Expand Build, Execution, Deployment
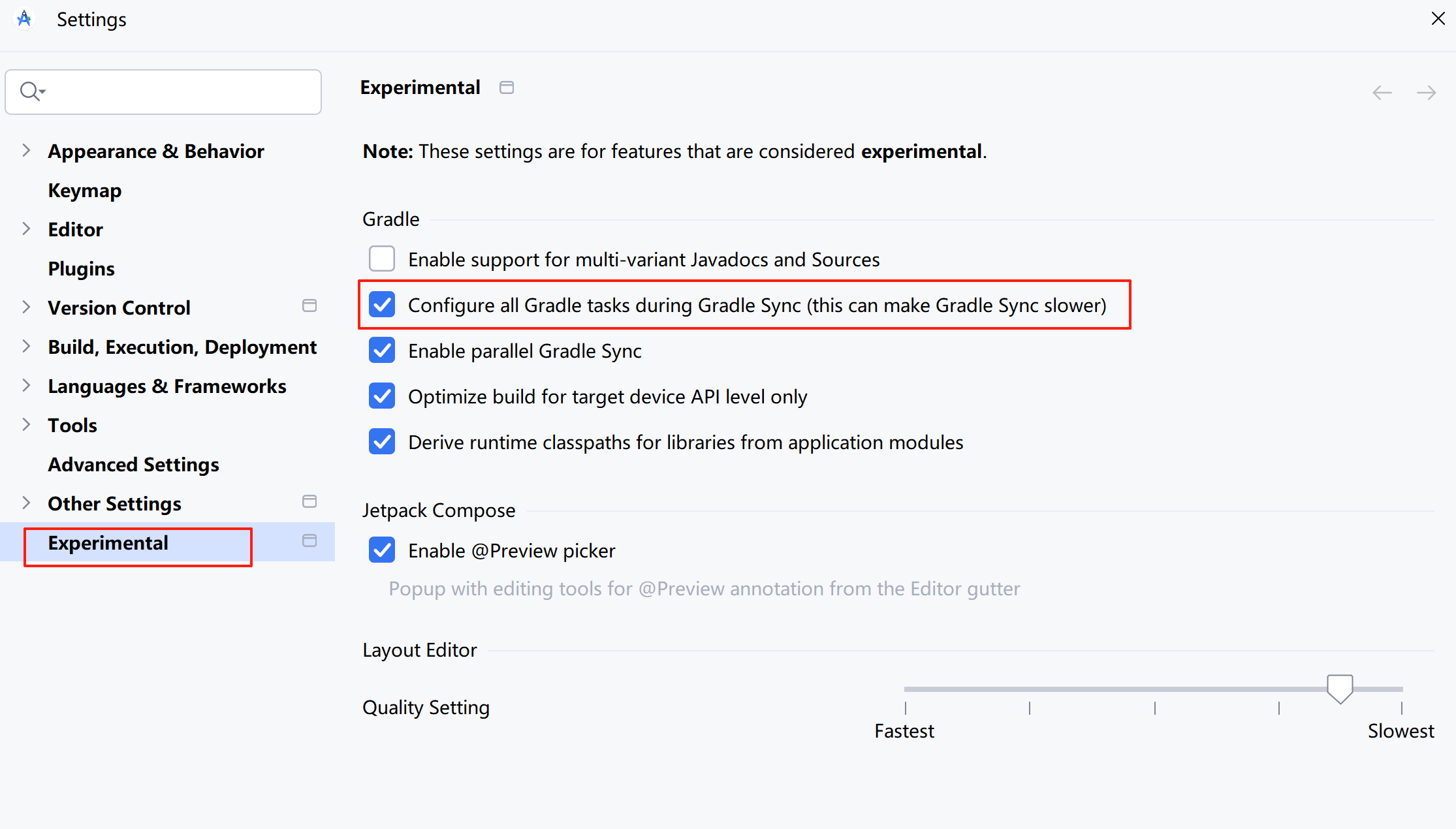 point(26,346)
